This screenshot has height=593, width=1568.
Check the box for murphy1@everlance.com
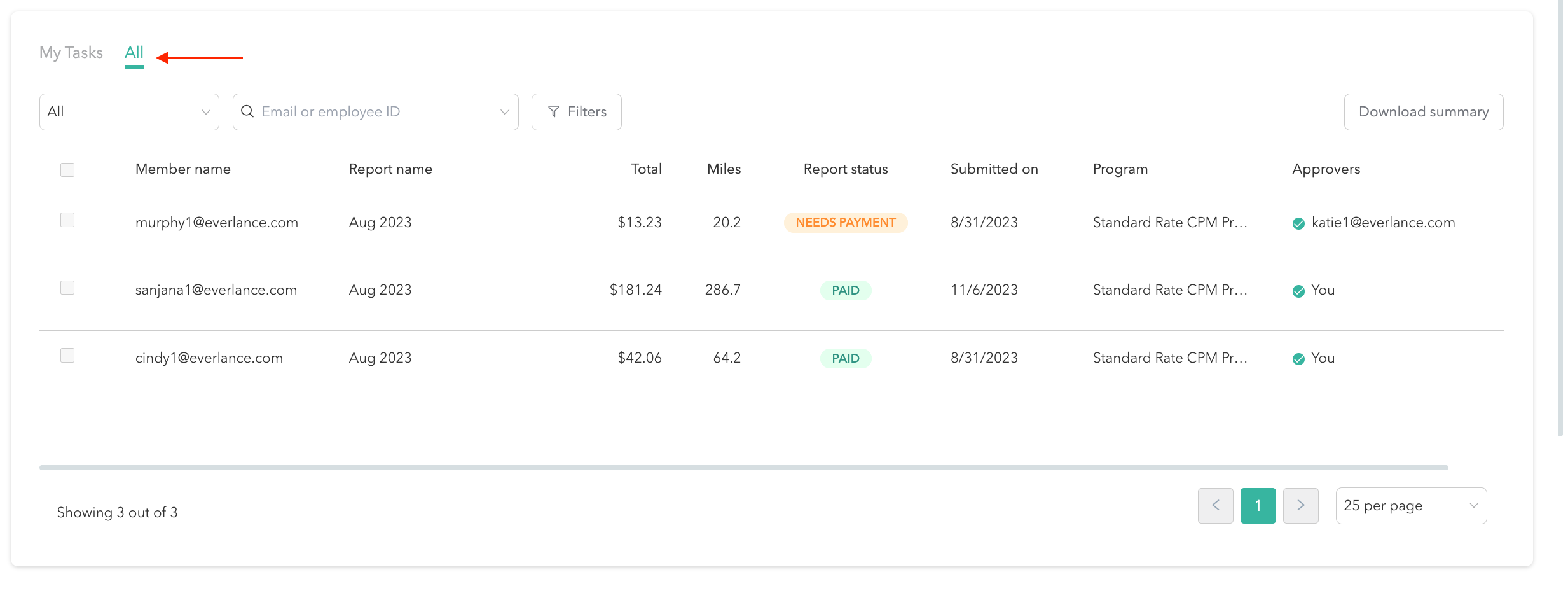tap(67, 220)
